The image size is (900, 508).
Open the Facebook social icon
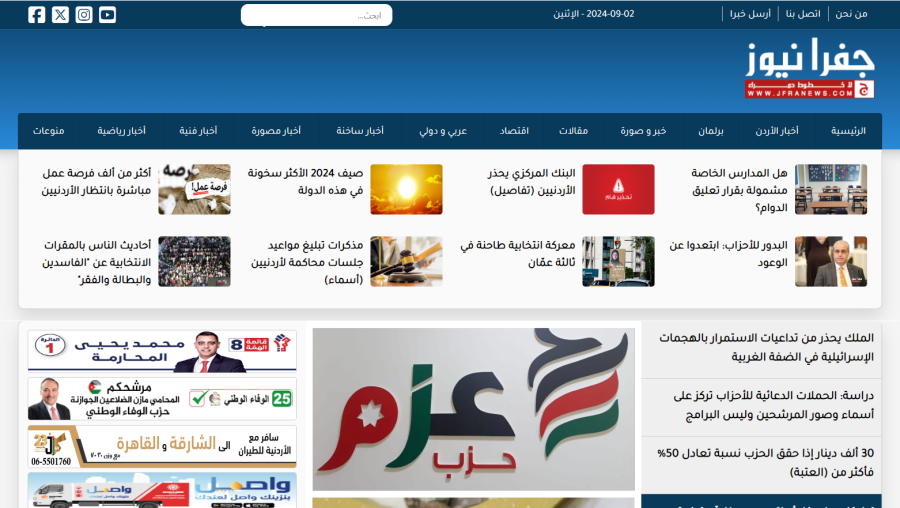[x=37, y=14]
